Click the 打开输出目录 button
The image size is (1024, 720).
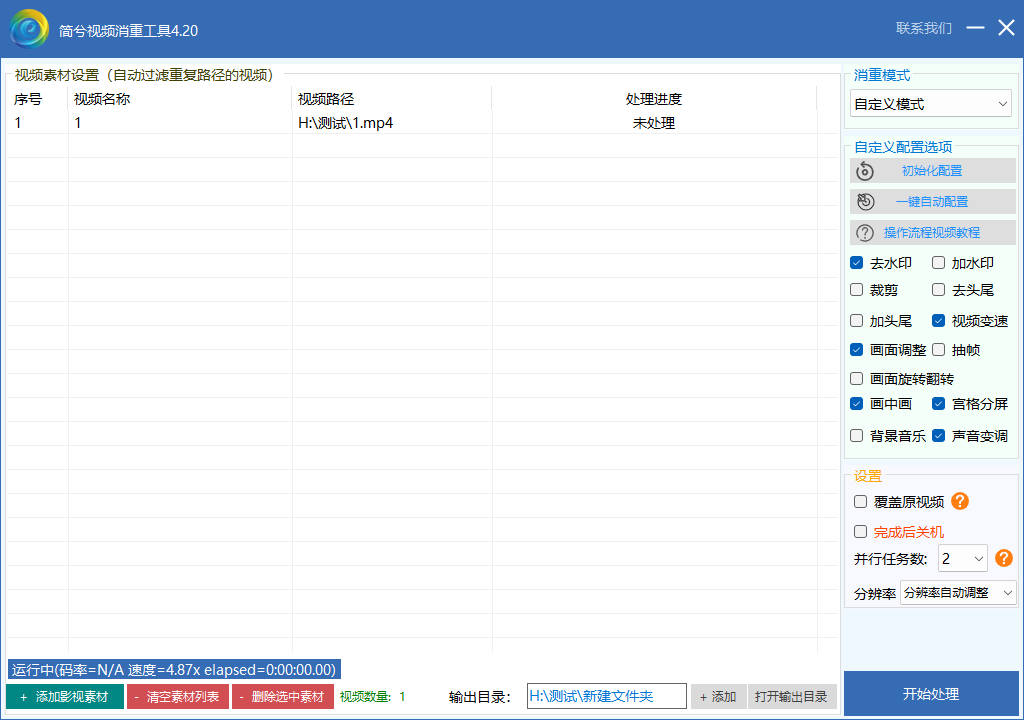coord(792,696)
